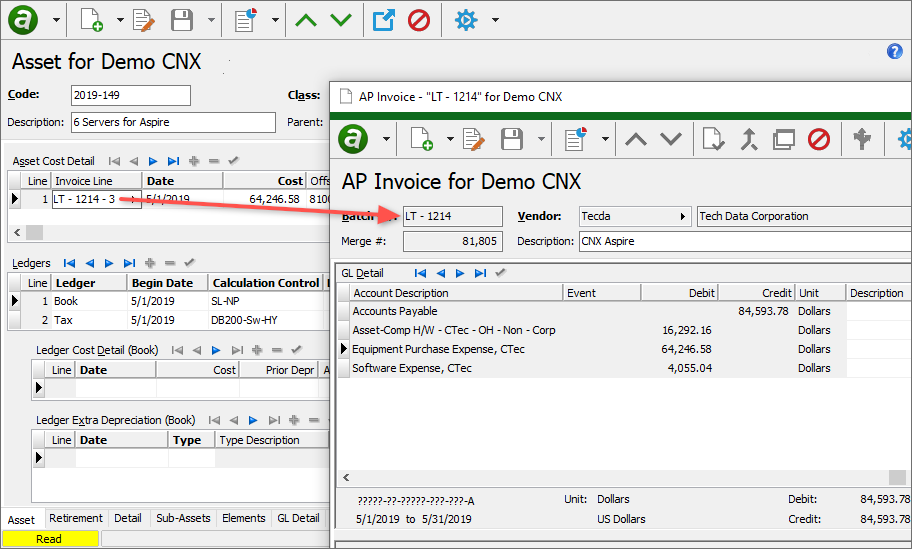The width and height of the screenshot is (912, 549).
Task: Switch to the Retirement tab
Action: 76,518
